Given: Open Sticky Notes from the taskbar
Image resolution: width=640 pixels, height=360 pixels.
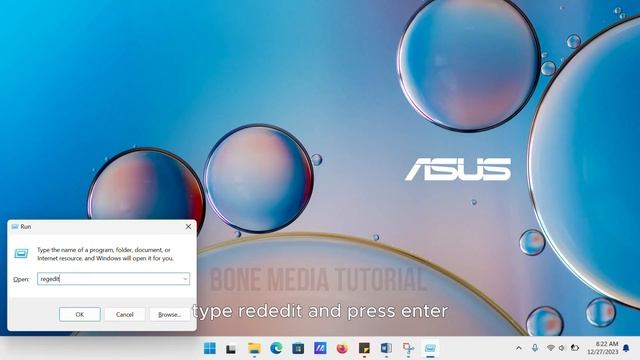Looking at the screenshot, I should [x=364, y=348].
